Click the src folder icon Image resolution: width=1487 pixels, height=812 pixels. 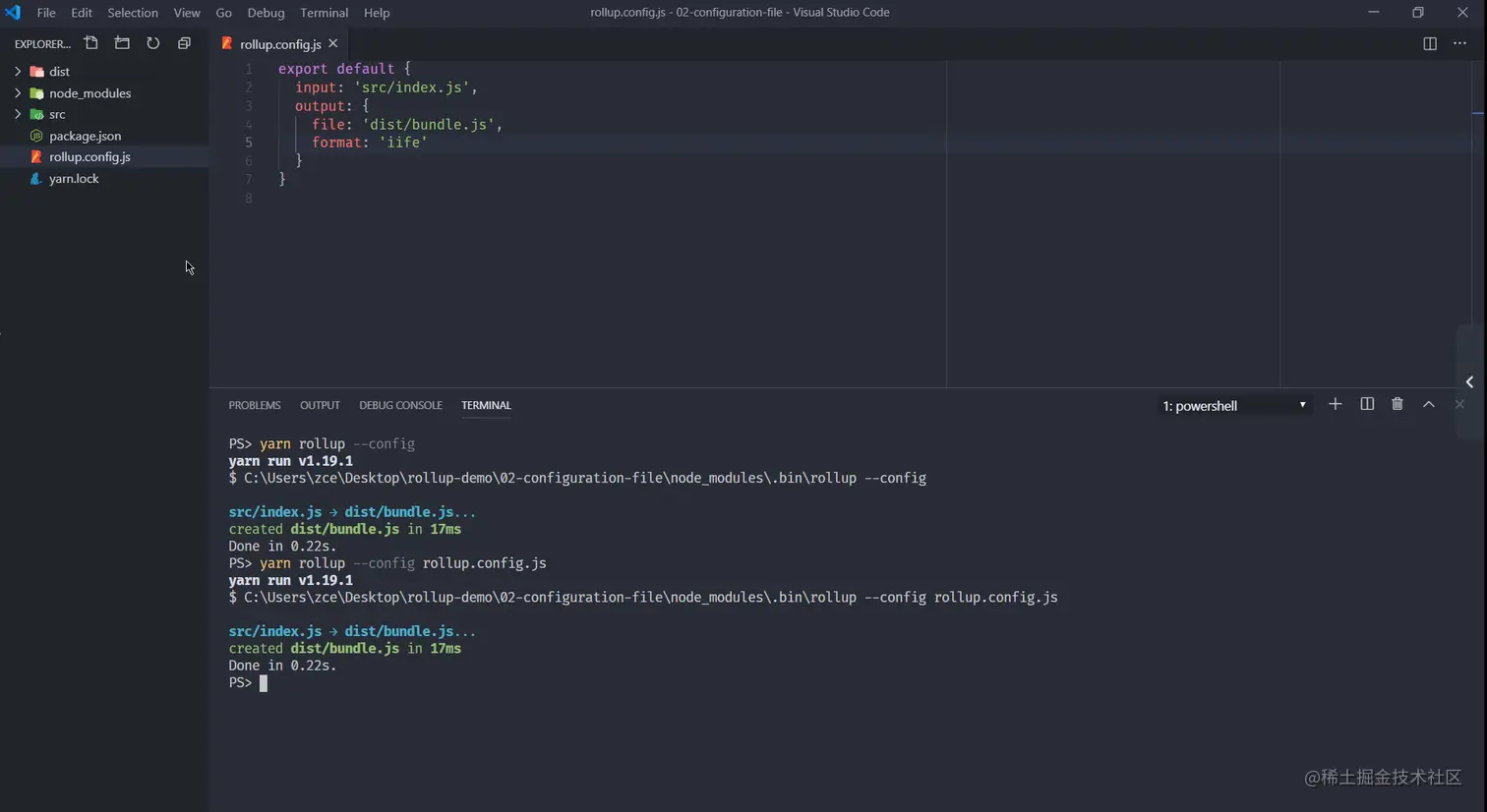36,114
